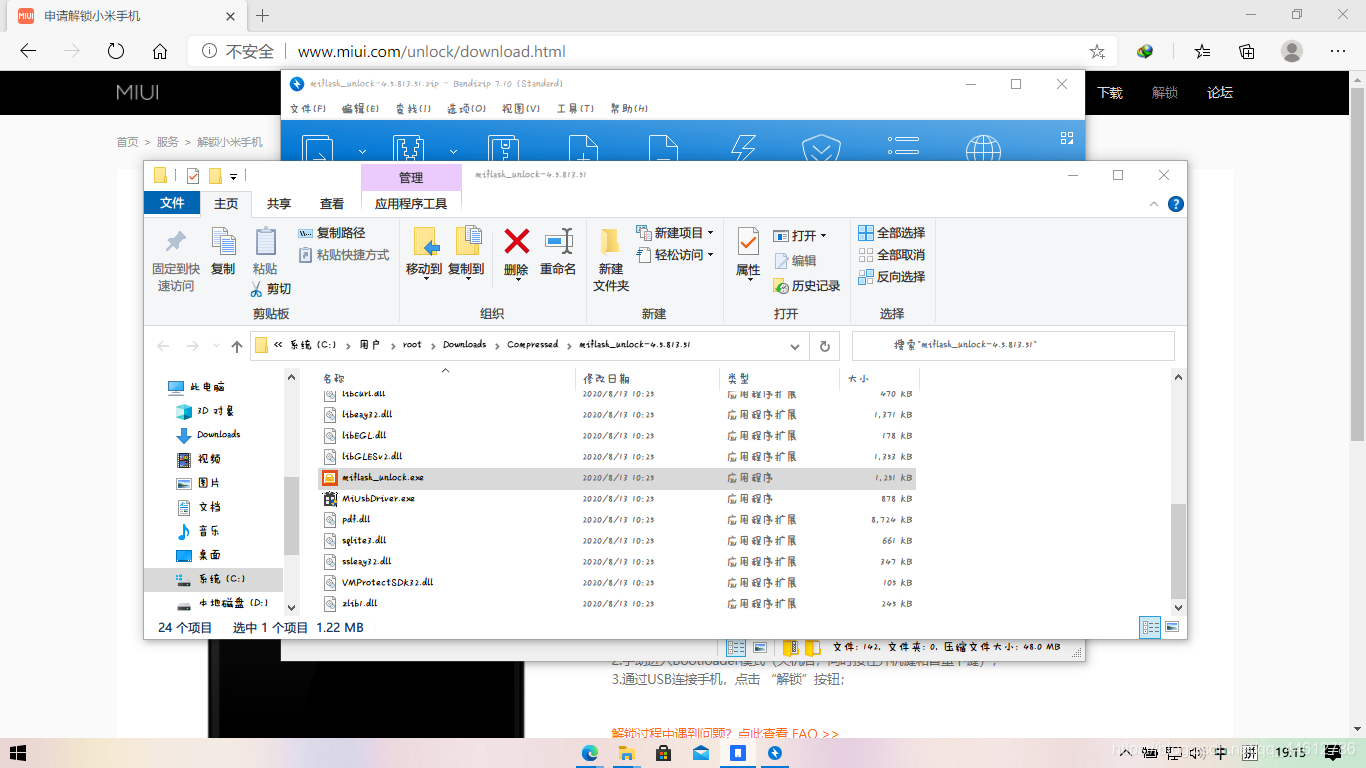1366x768 pixels.
Task: Go up one folder level arrow
Action: pyautogui.click(x=236, y=346)
